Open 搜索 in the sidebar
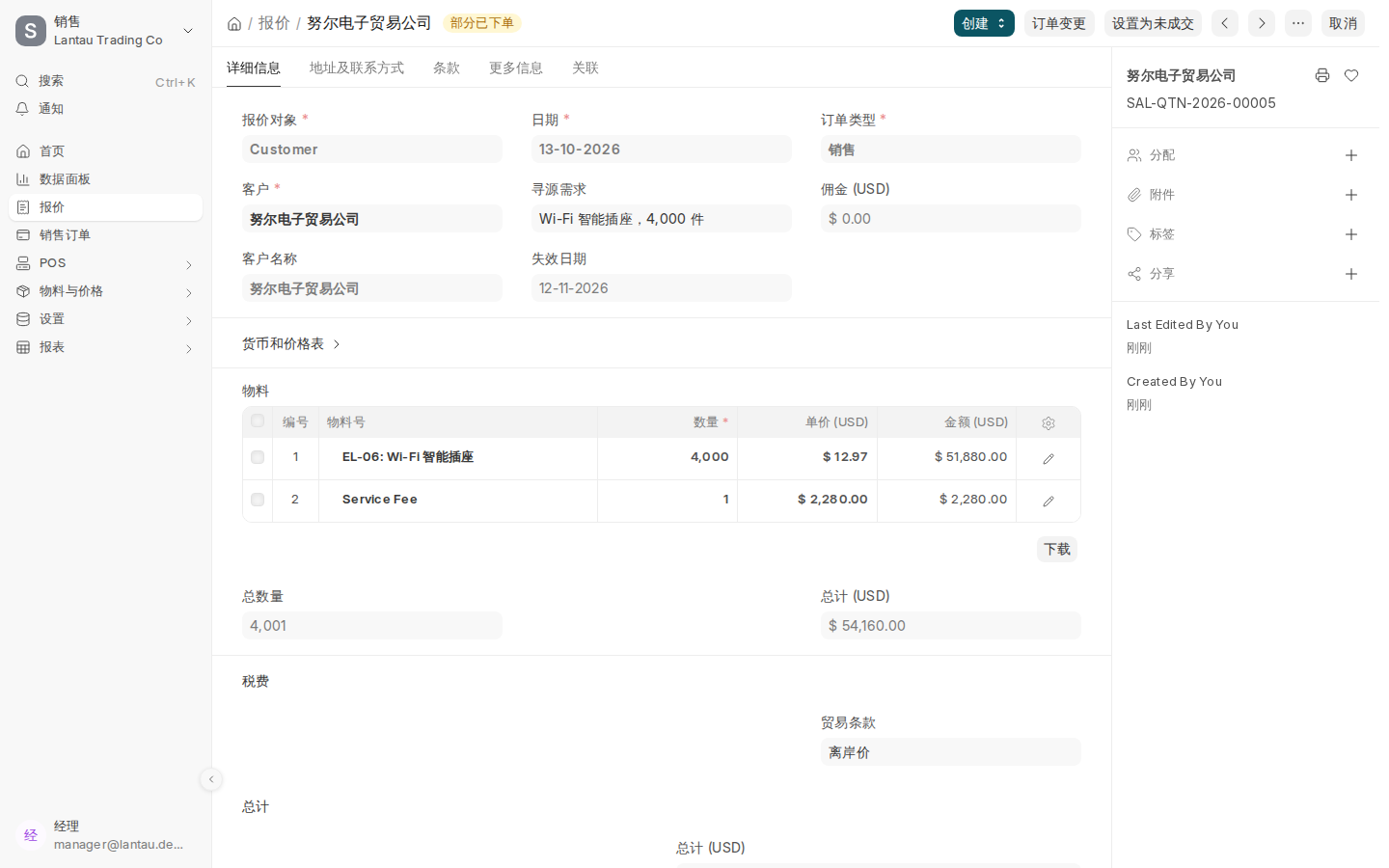The image size is (1389, 868). 105,81
